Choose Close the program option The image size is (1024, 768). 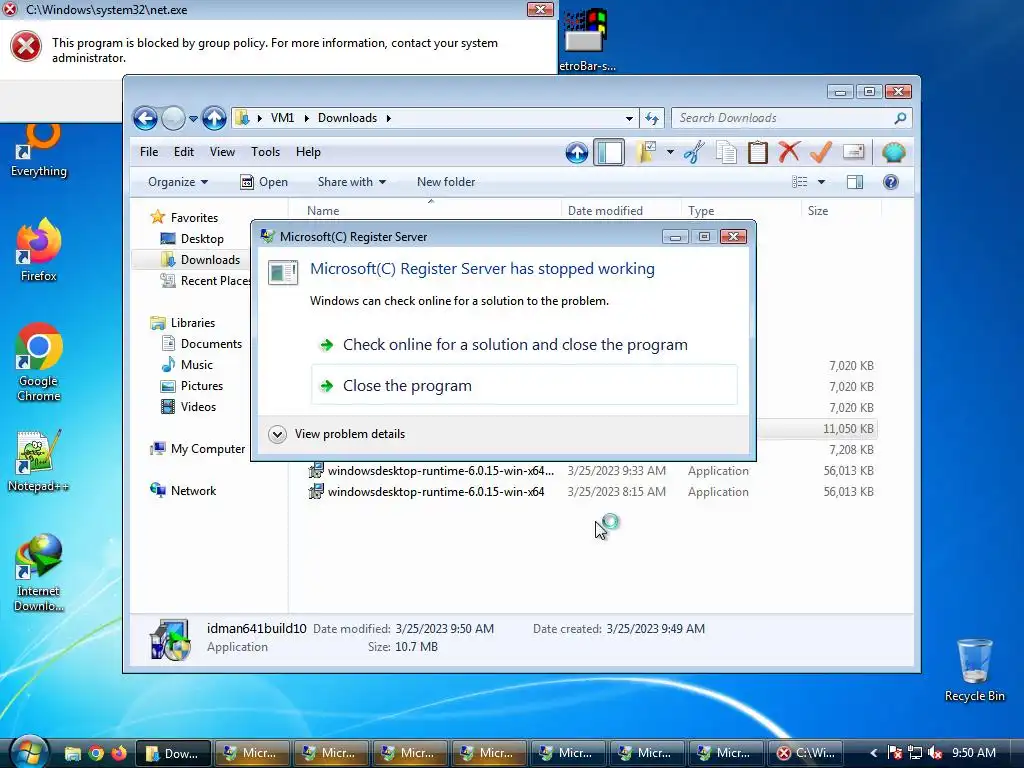pos(524,386)
